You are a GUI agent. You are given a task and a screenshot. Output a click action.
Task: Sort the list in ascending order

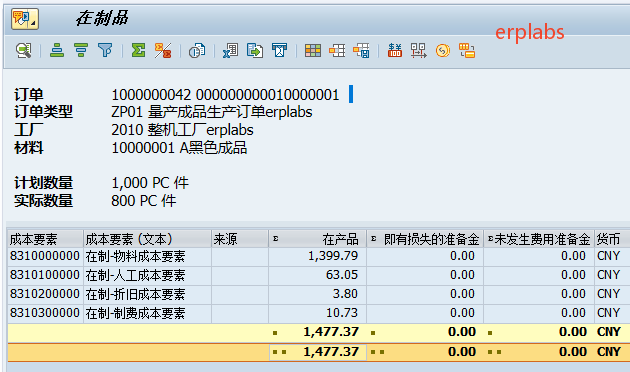(57, 51)
